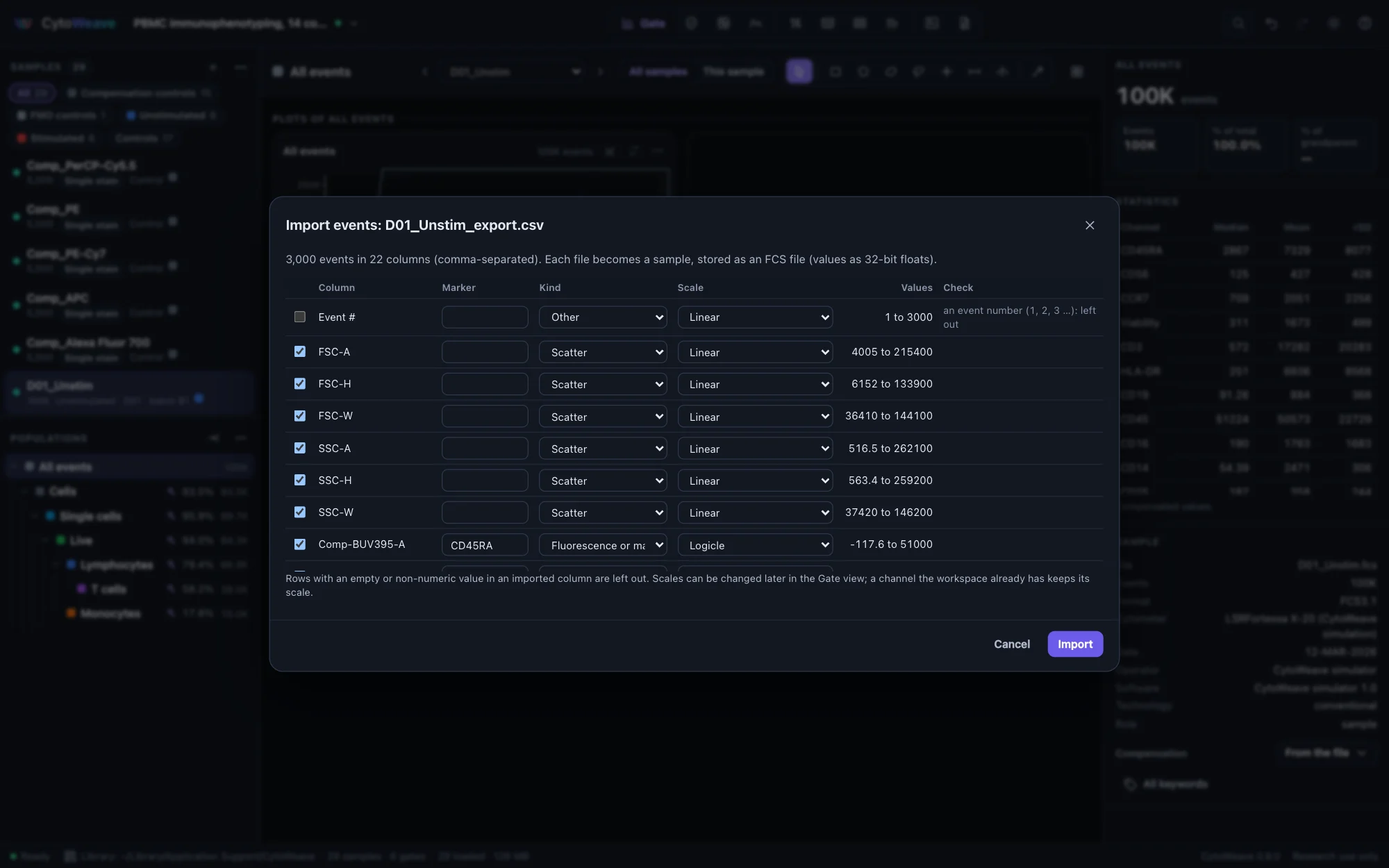This screenshot has width=1389, height=868.
Task: Click the 'an event number' check note
Action: click(1020, 317)
